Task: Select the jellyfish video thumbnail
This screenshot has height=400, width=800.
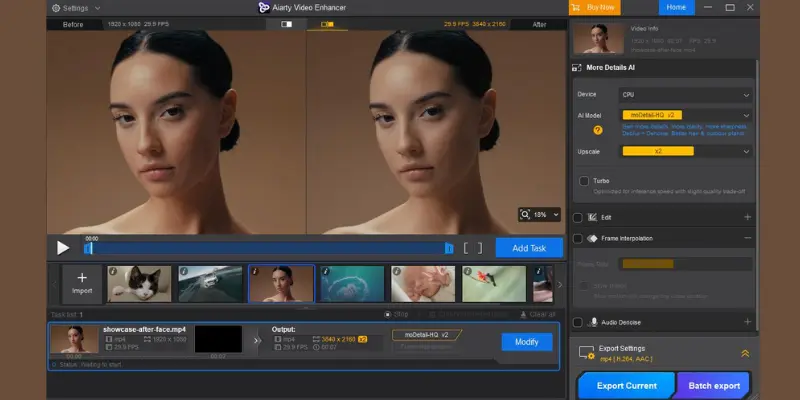Action: pyautogui.click(x=352, y=284)
